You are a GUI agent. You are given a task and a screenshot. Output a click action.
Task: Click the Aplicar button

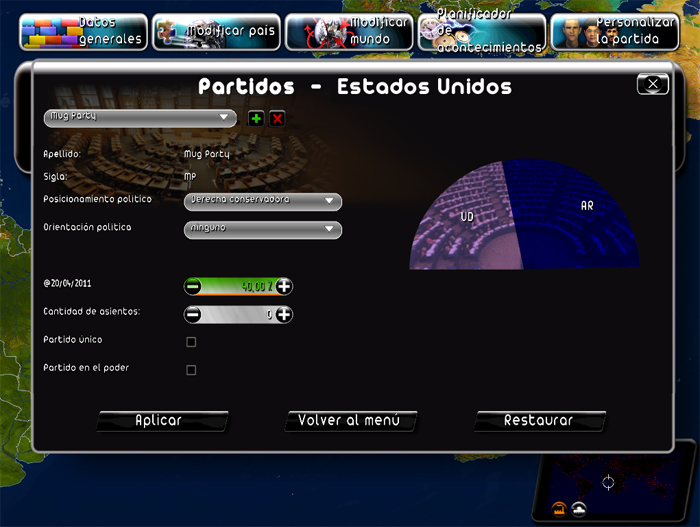point(162,421)
